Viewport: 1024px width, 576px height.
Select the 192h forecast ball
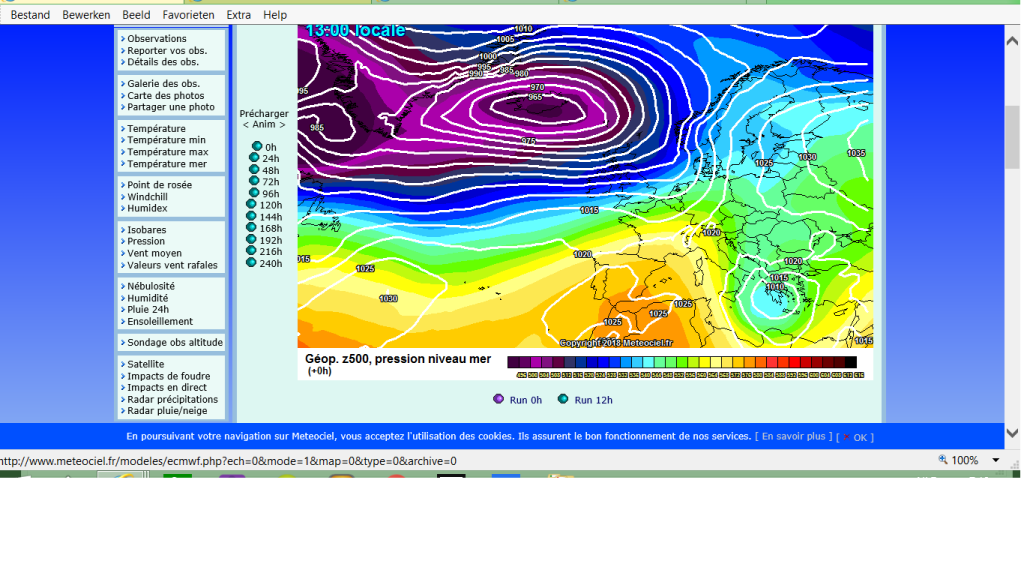click(x=251, y=240)
